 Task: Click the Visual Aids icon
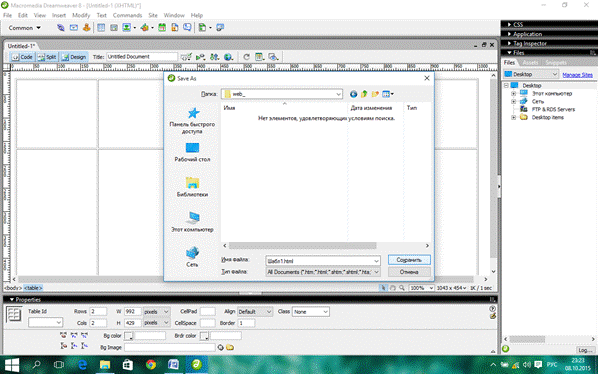273,57
